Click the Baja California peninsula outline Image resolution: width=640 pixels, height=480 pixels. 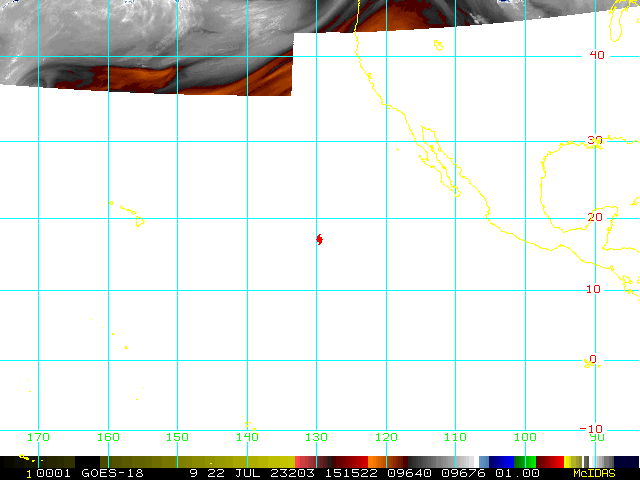pos(440,161)
